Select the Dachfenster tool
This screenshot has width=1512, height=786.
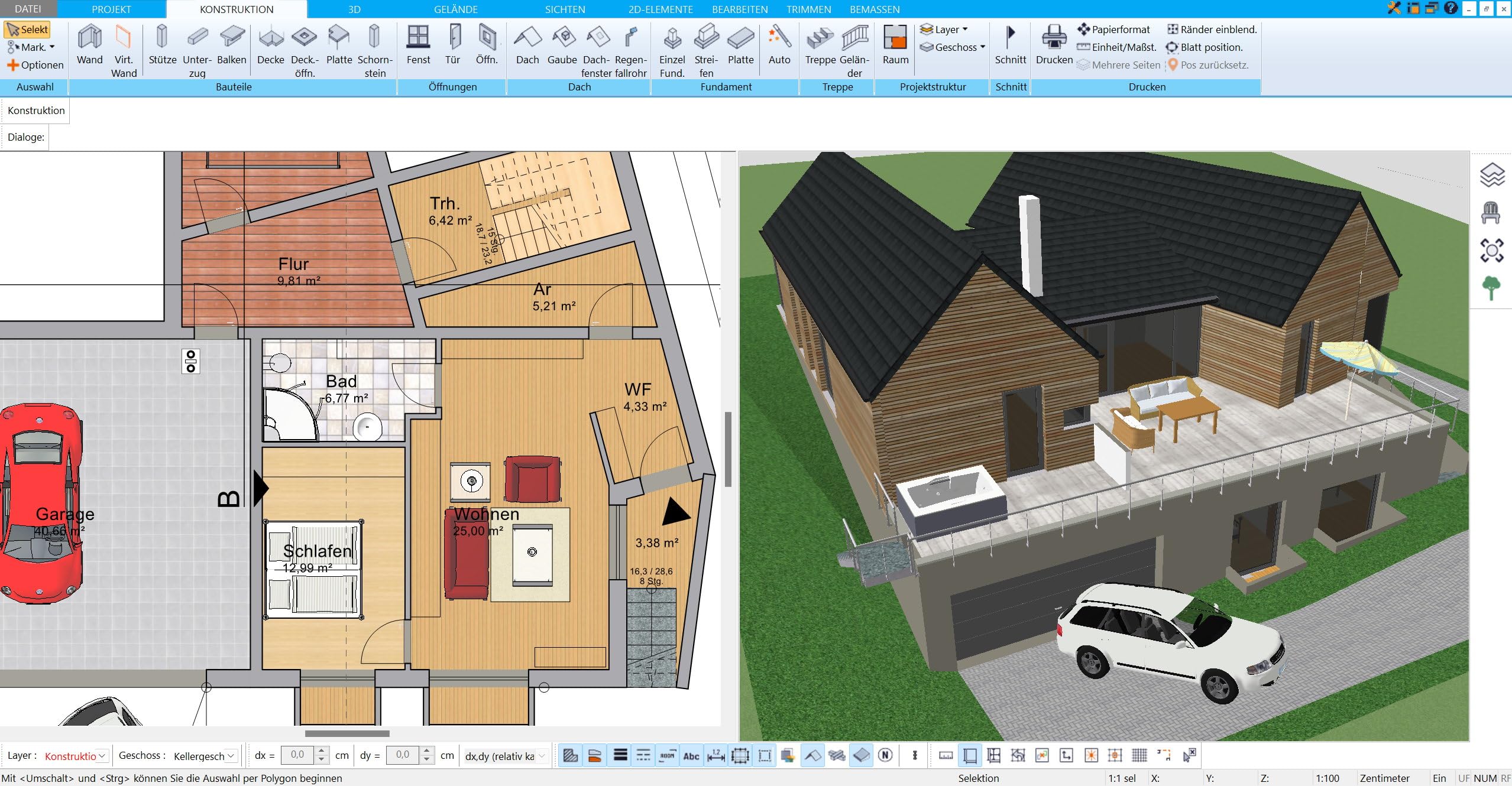pos(597,51)
